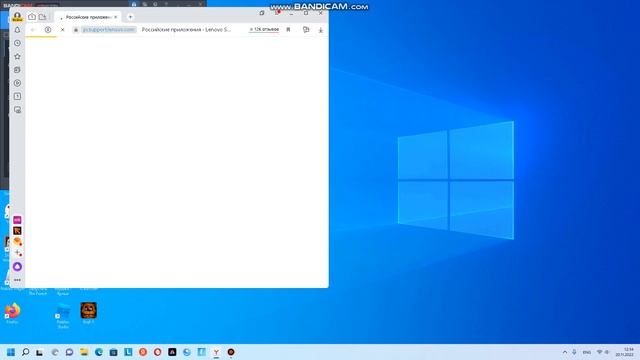The height and width of the screenshot is (360, 640).
Task: Open network and volume tray icons
Action: point(603,352)
